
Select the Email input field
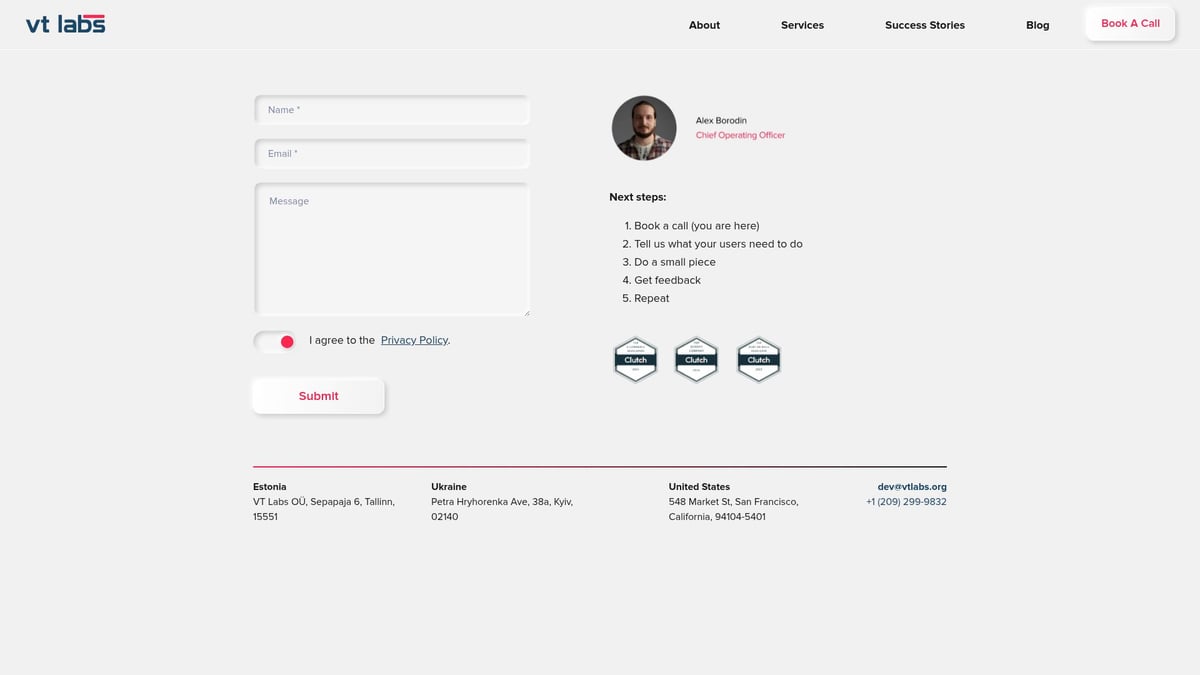click(392, 153)
